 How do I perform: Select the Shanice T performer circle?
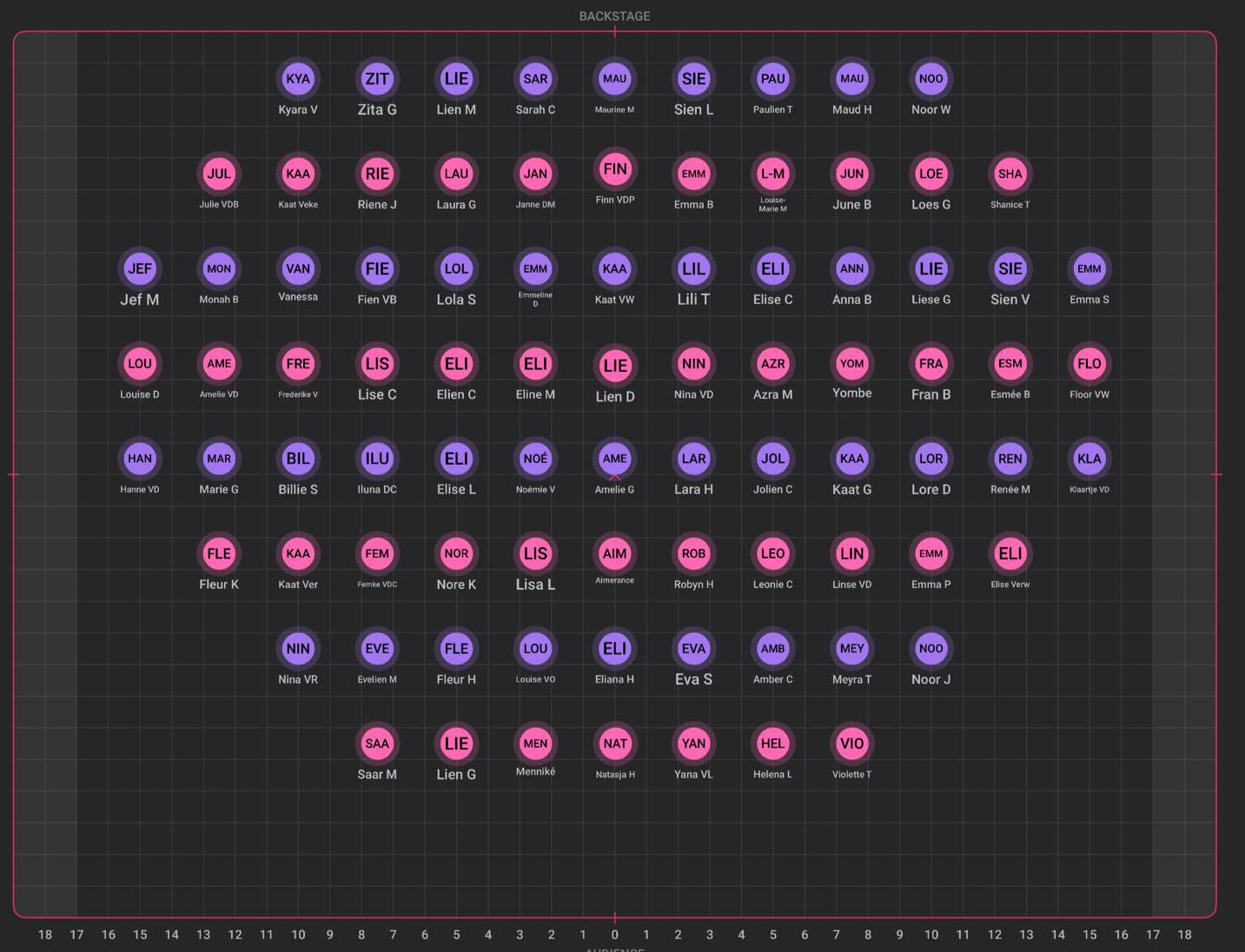[x=1010, y=174]
